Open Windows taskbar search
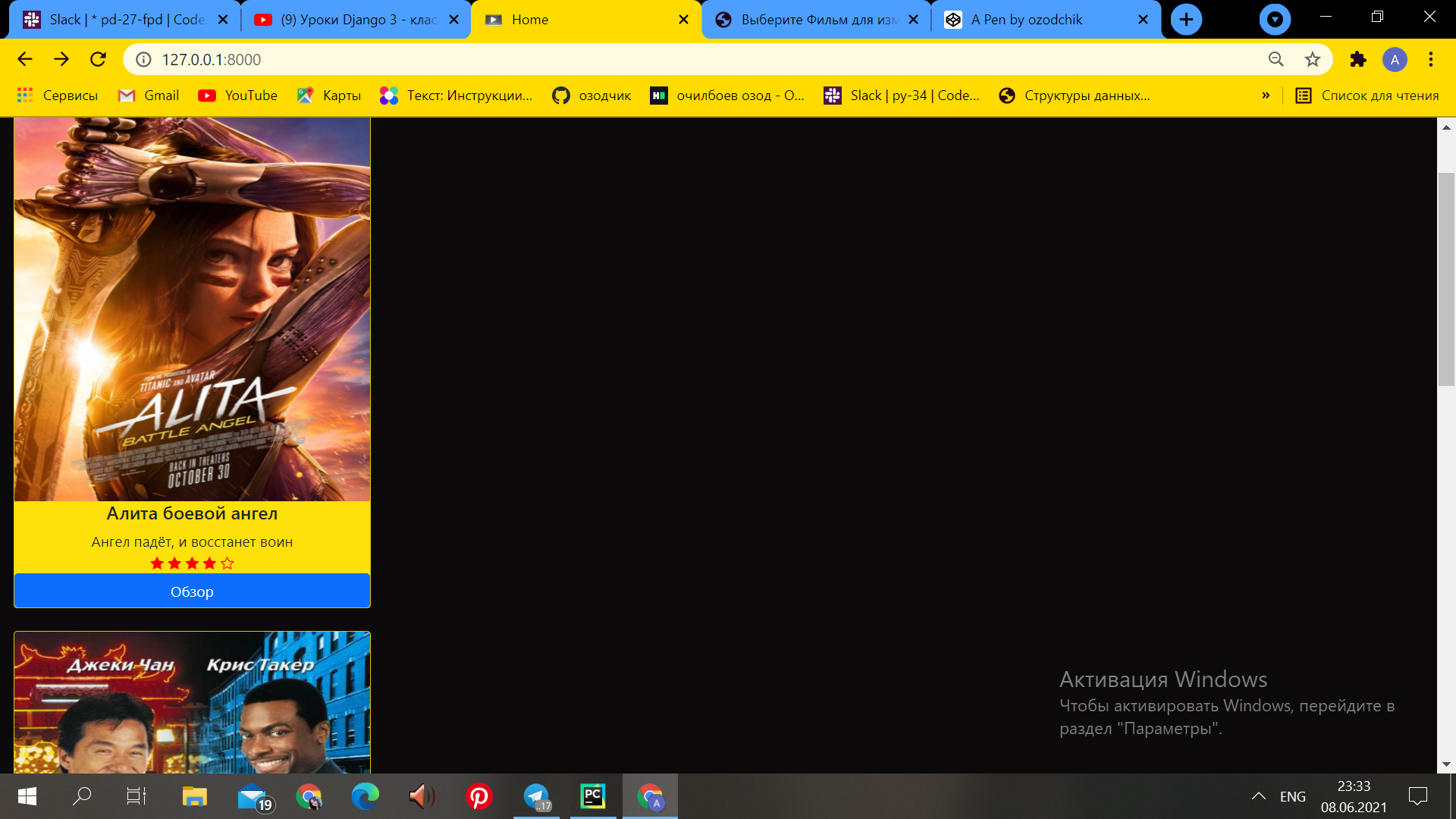This screenshot has width=1456, height=819. [x=82, y=796]
